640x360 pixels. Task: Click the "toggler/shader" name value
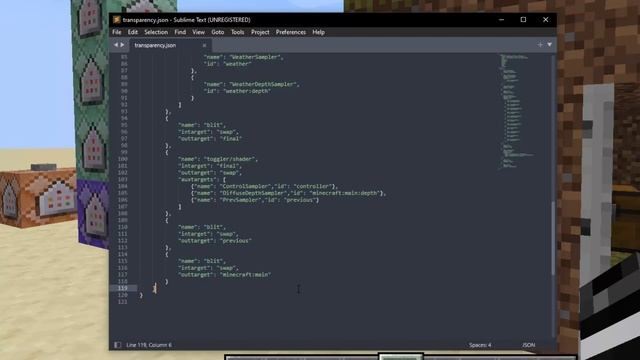coord(229,159)
